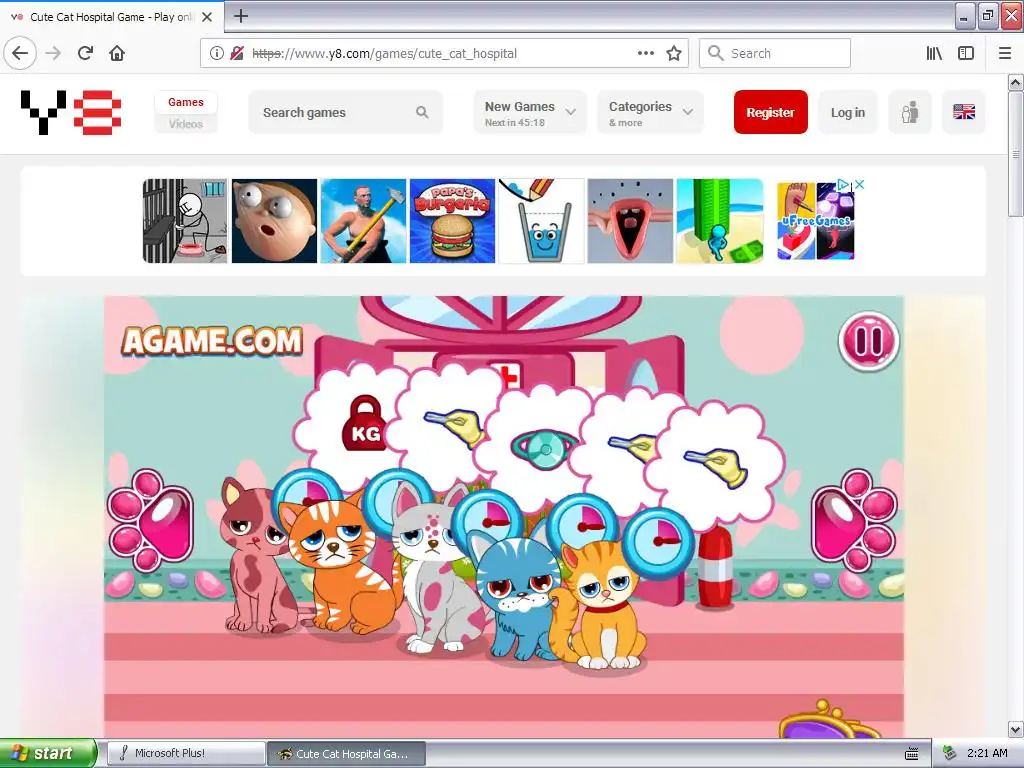Open the green tower runner thumbnail

click(720, 221)
